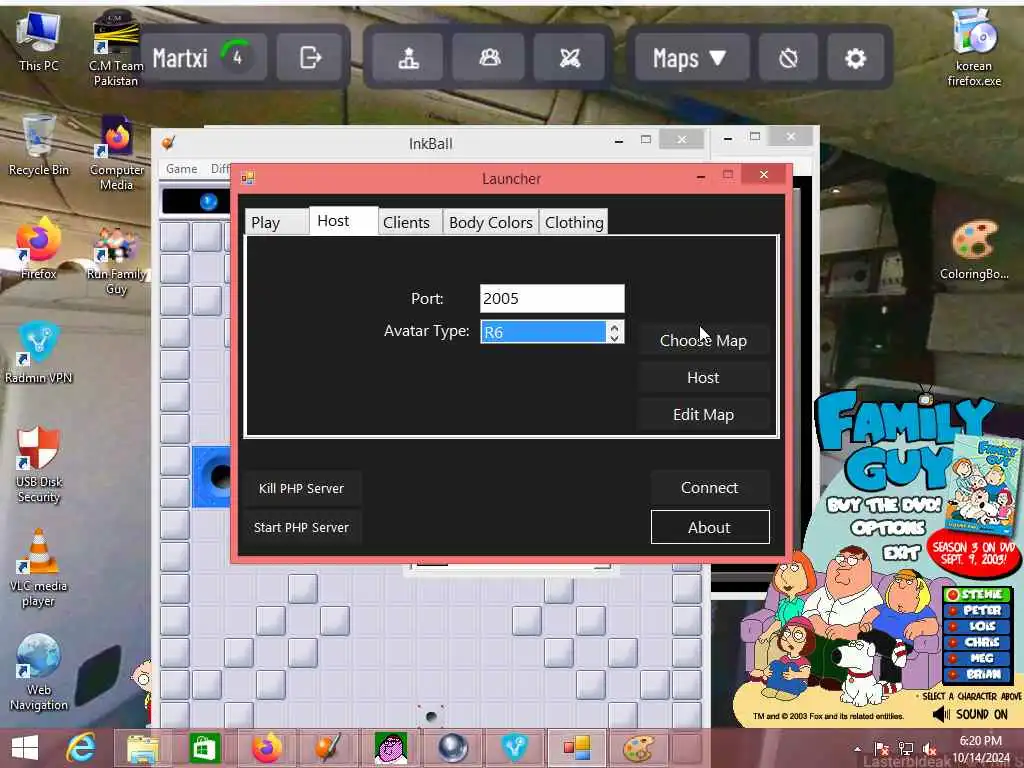Click EXIT in Family Guy panel
Image resolution: width=1024 pixels, height=768 pixels.
tap(901, 553)
